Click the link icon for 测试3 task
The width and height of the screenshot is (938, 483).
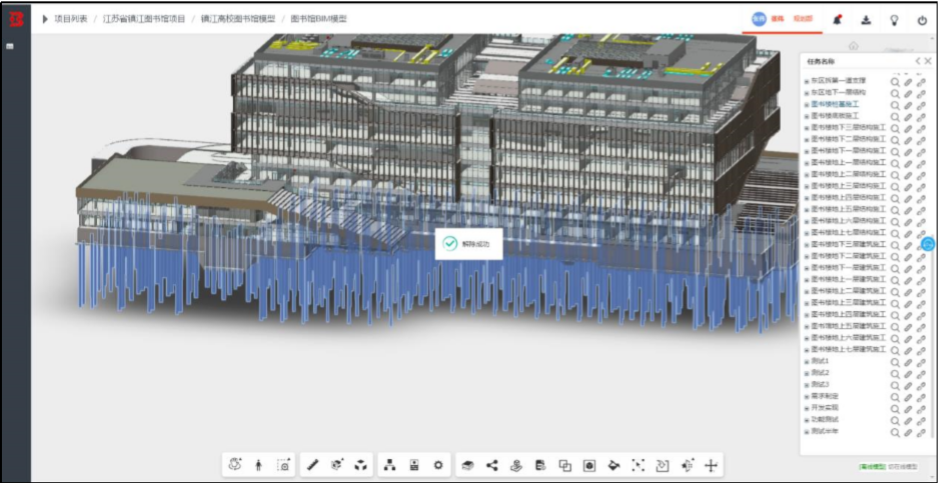pos(921,385)
